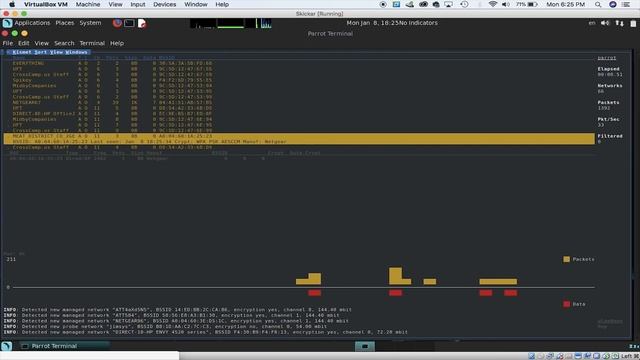Open the Kismet menu in the ncurses bar

pos(22,52)
